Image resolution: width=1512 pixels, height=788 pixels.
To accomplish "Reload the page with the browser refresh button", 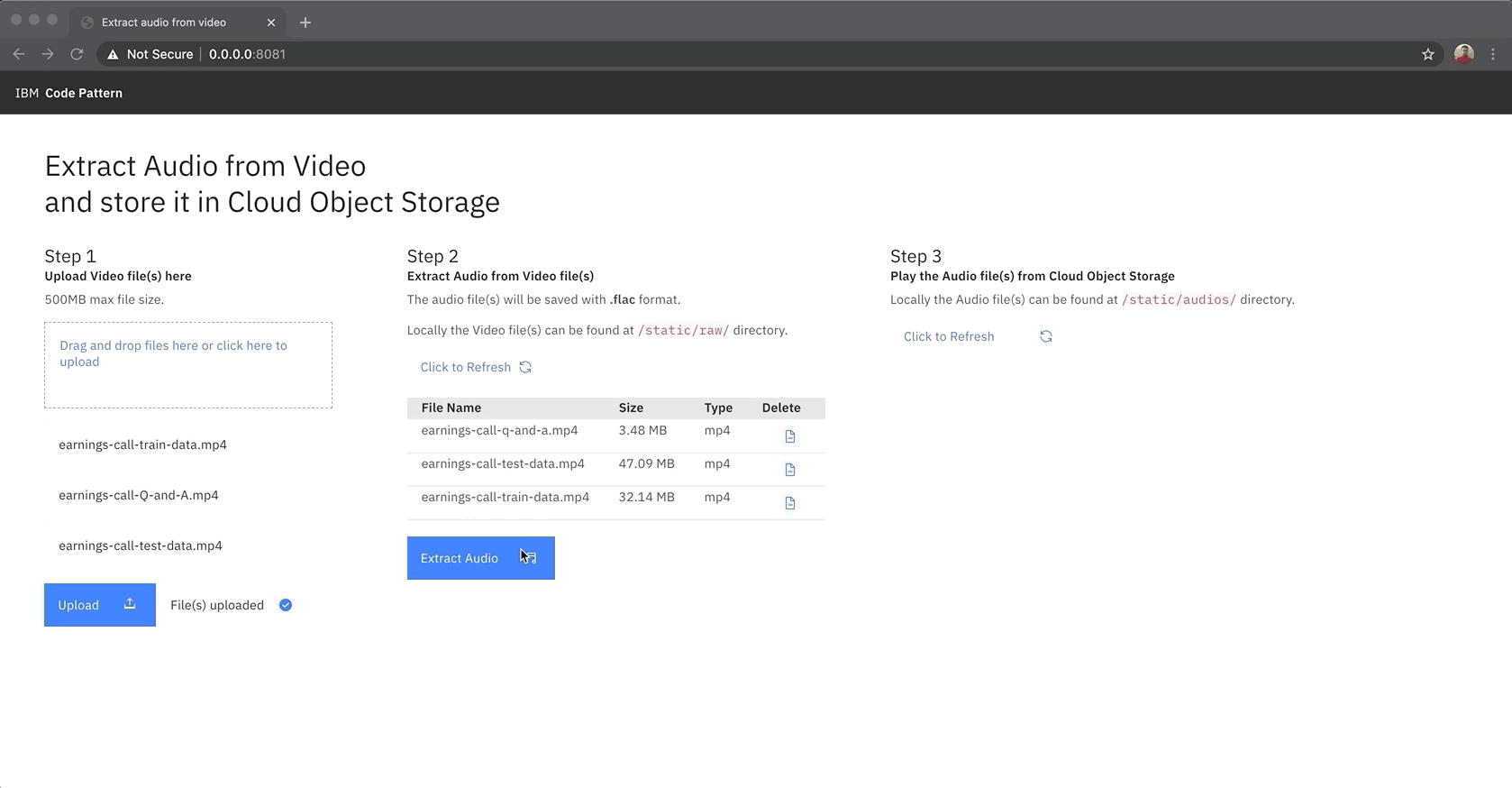I will pyautogui.click(x=77, y=54).
